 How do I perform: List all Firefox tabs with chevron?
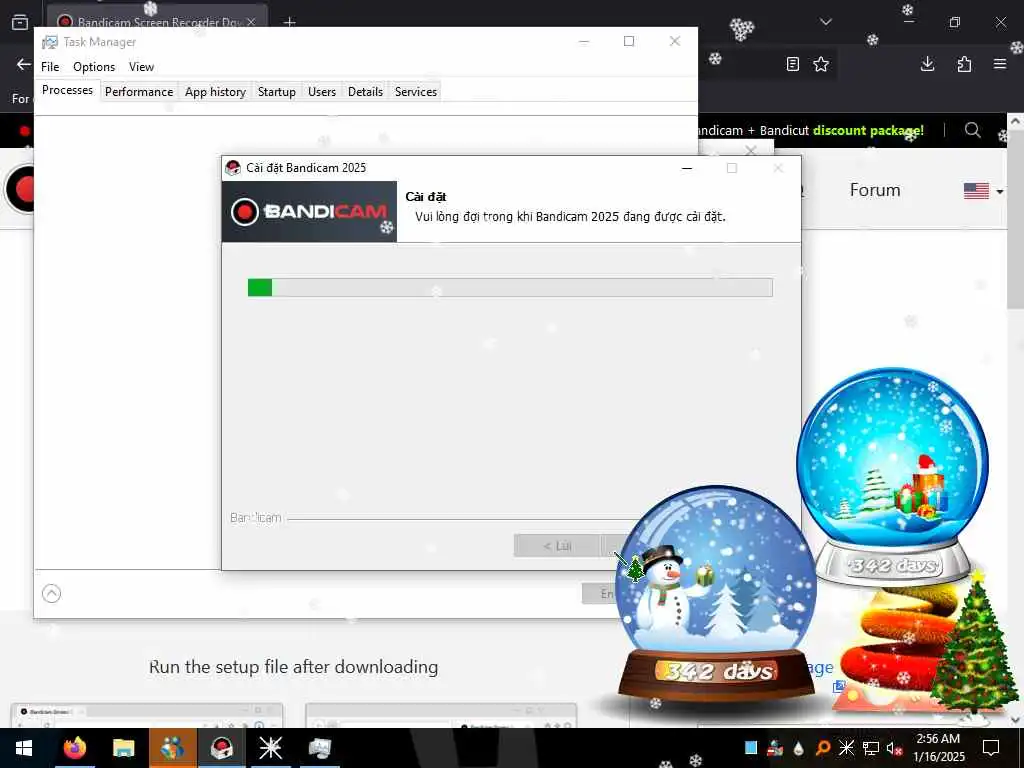(x=825, y=22)
